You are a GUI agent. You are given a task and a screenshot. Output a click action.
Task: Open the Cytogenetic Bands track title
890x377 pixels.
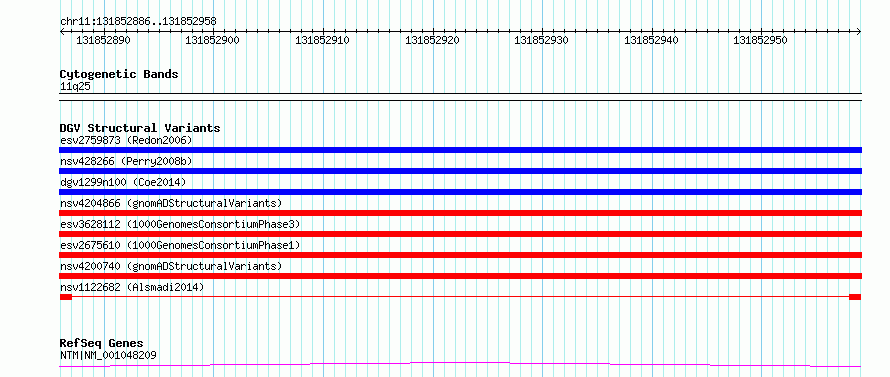pos(119,74)
